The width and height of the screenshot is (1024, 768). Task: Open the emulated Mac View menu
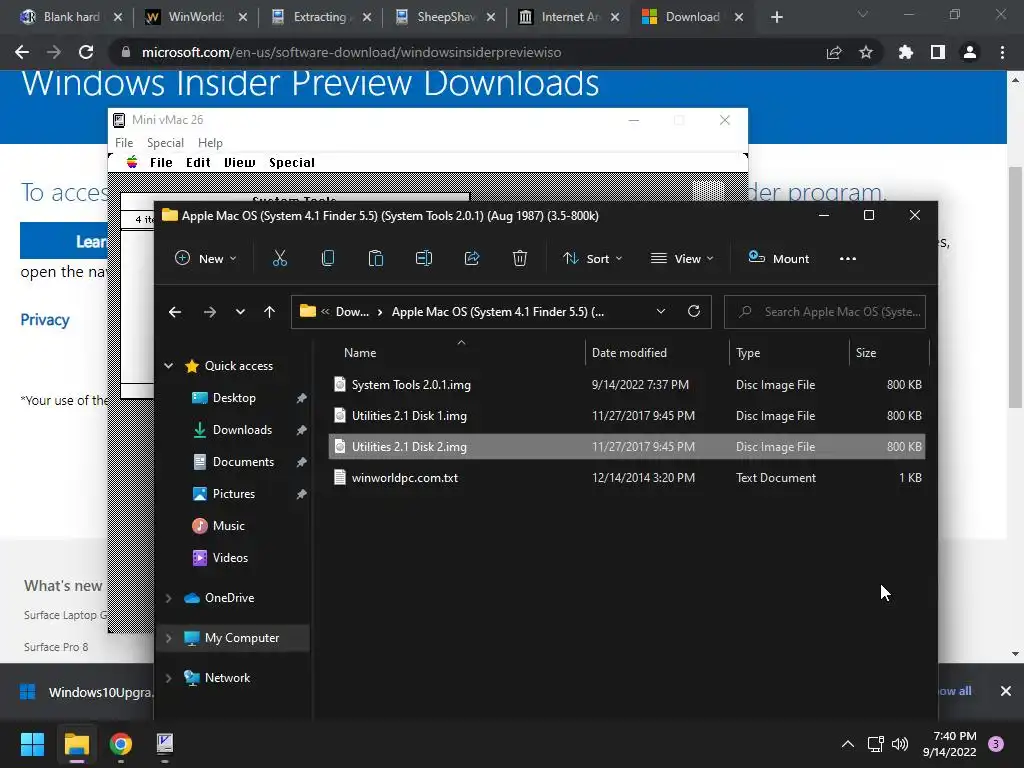(240, 163)
